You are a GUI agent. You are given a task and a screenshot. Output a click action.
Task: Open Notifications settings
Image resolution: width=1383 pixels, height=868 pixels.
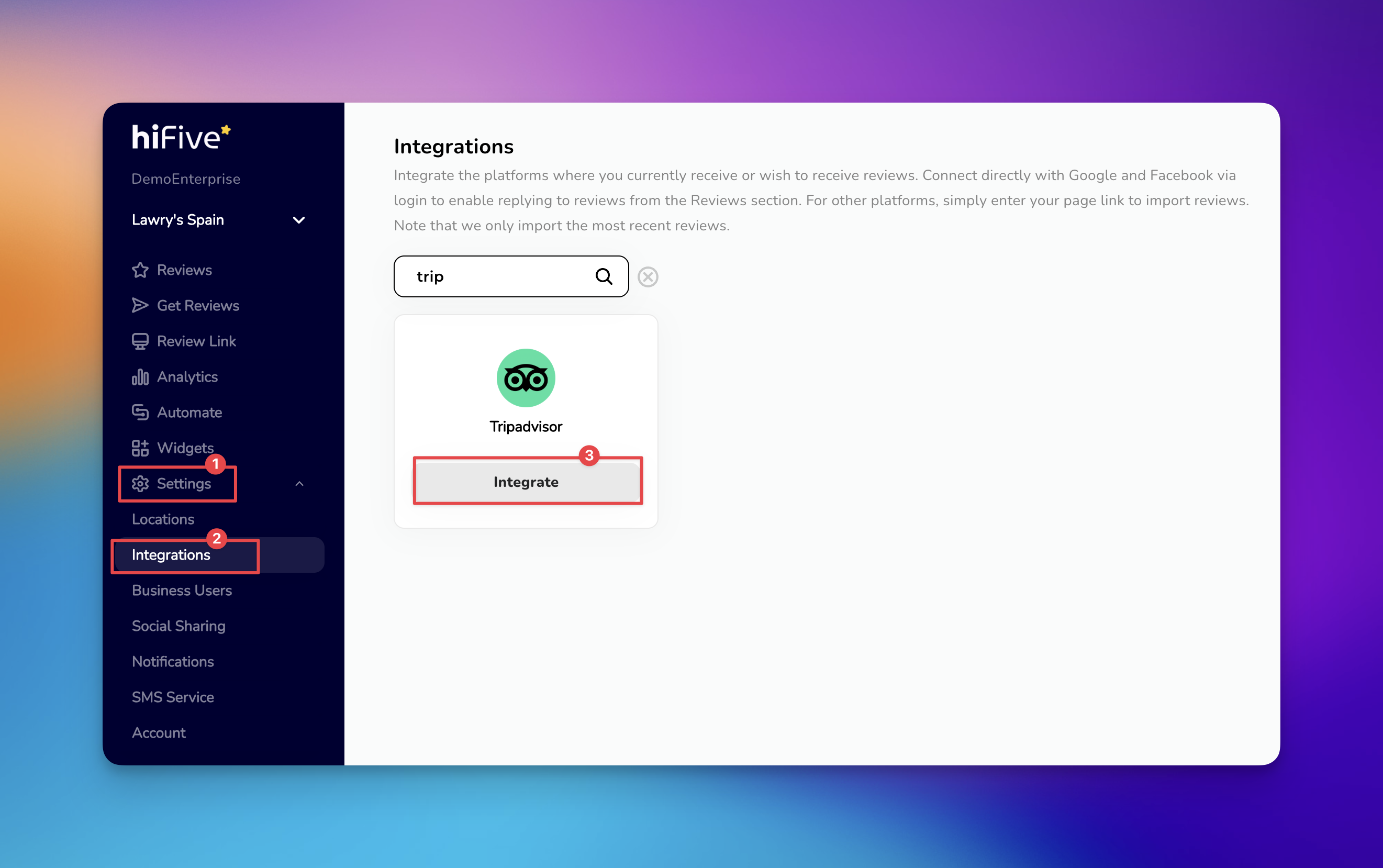[x=172, y=661]
